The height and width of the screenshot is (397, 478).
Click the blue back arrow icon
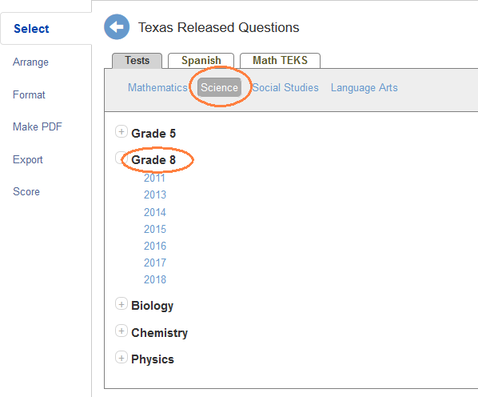(x=117, y=27)
